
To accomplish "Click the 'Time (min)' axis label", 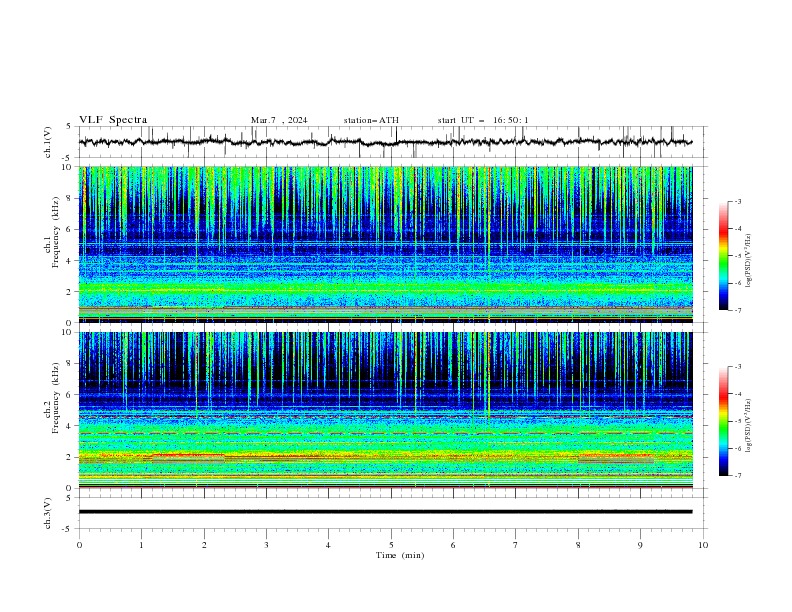I will tap(400, 555).
